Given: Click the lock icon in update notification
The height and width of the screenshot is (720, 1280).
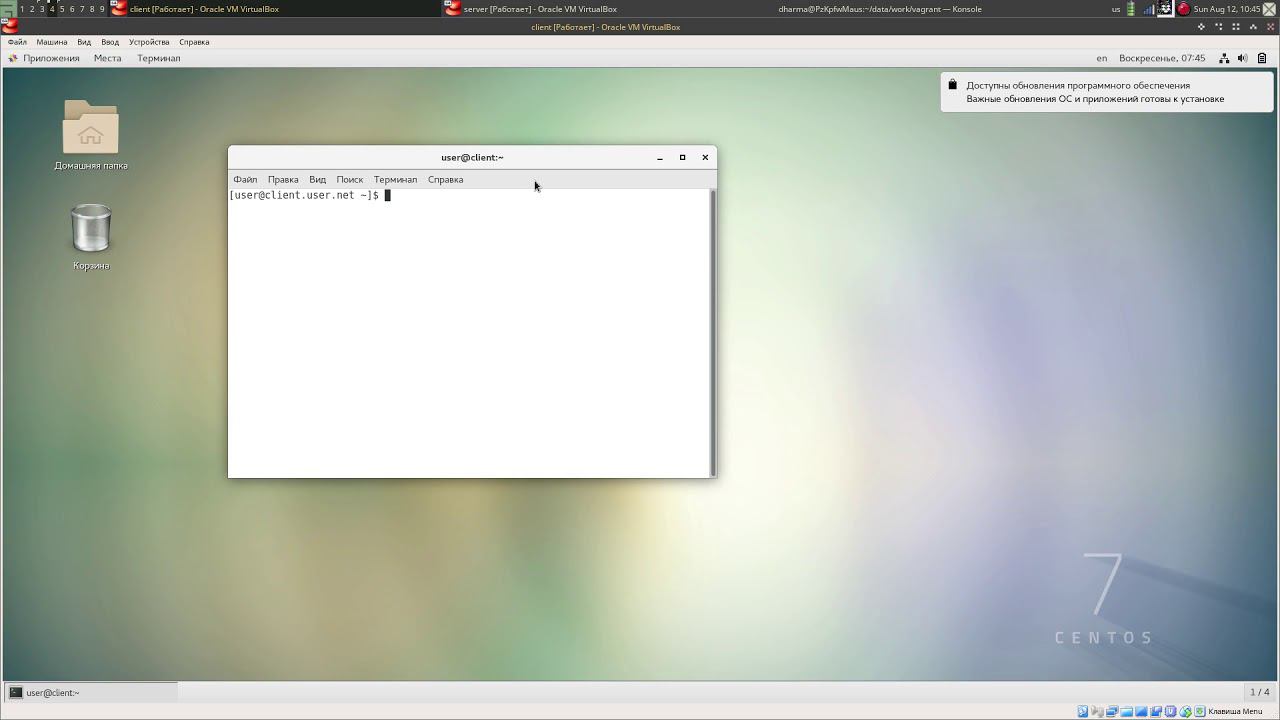Looking at the screenshot, I should pyautogui.click(x=953, y=85).
